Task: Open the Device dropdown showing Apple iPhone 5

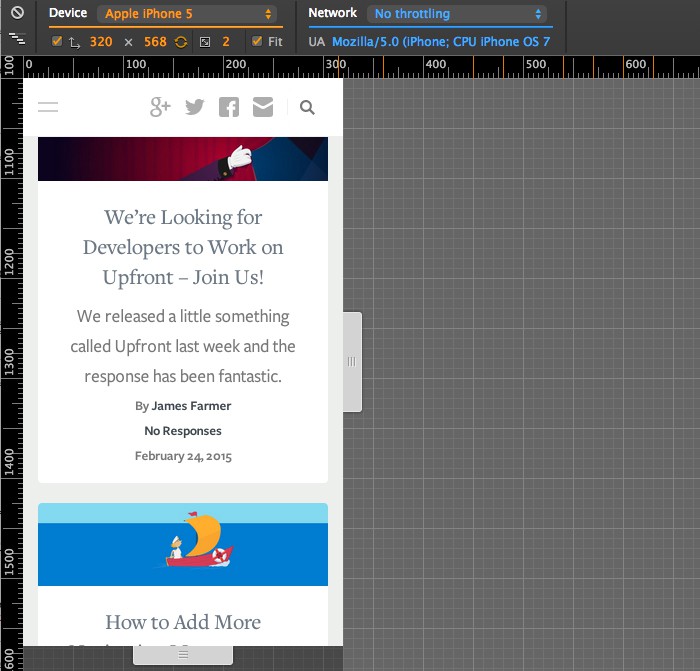Action: tap(187, 14)
